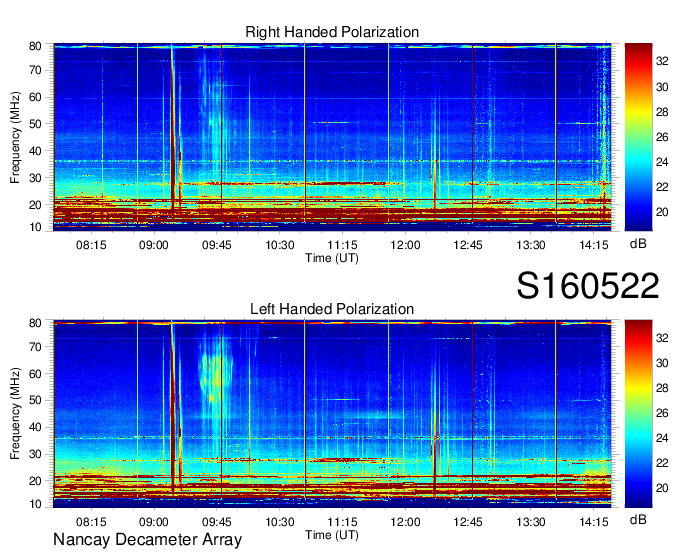Viewport: 680px width, 552px height.
Task: Click the "Nancay Decameter Array" caption
Action: (147, 540)
